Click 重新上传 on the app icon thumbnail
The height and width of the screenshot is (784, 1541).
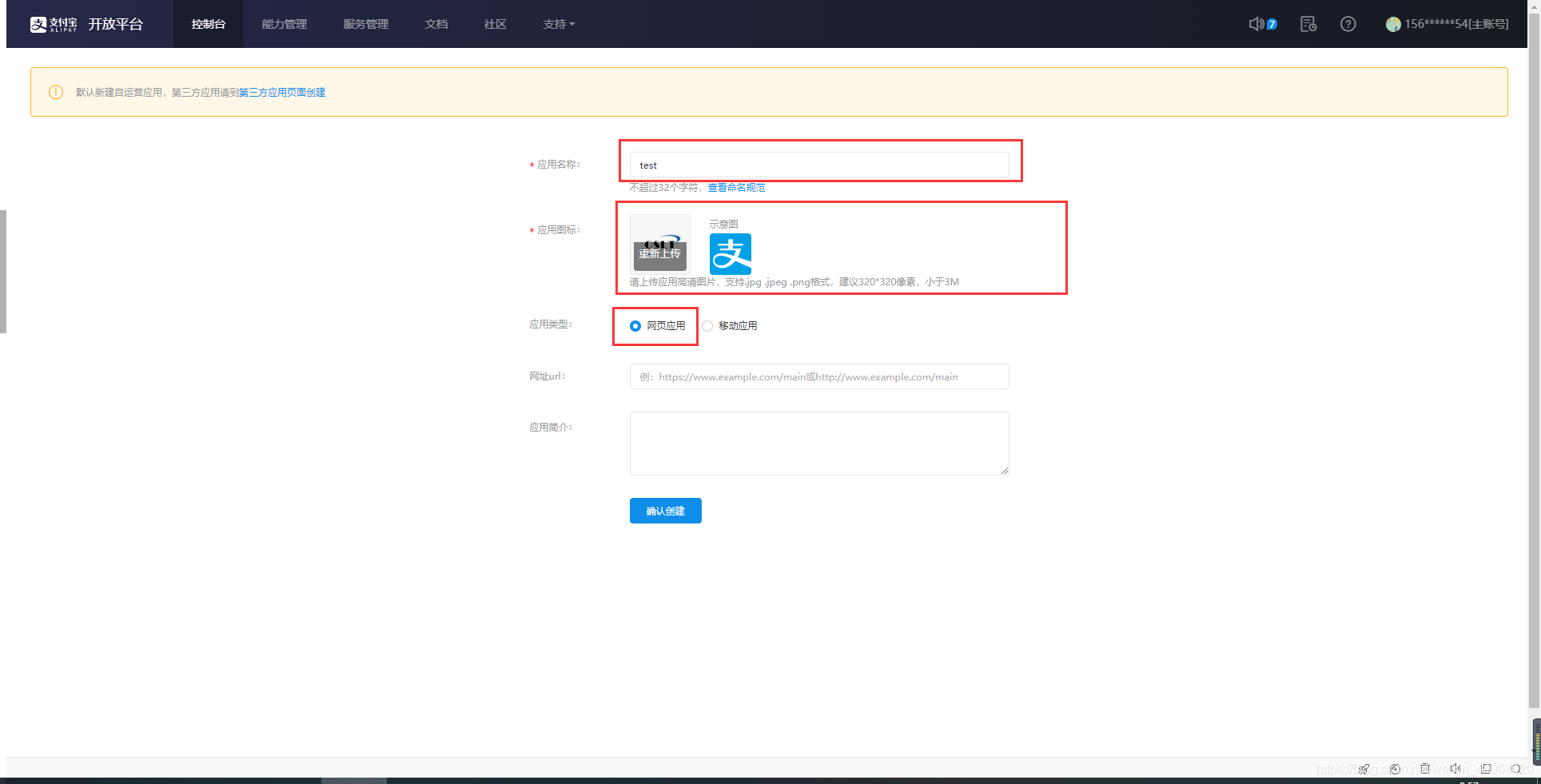point(660,253)
